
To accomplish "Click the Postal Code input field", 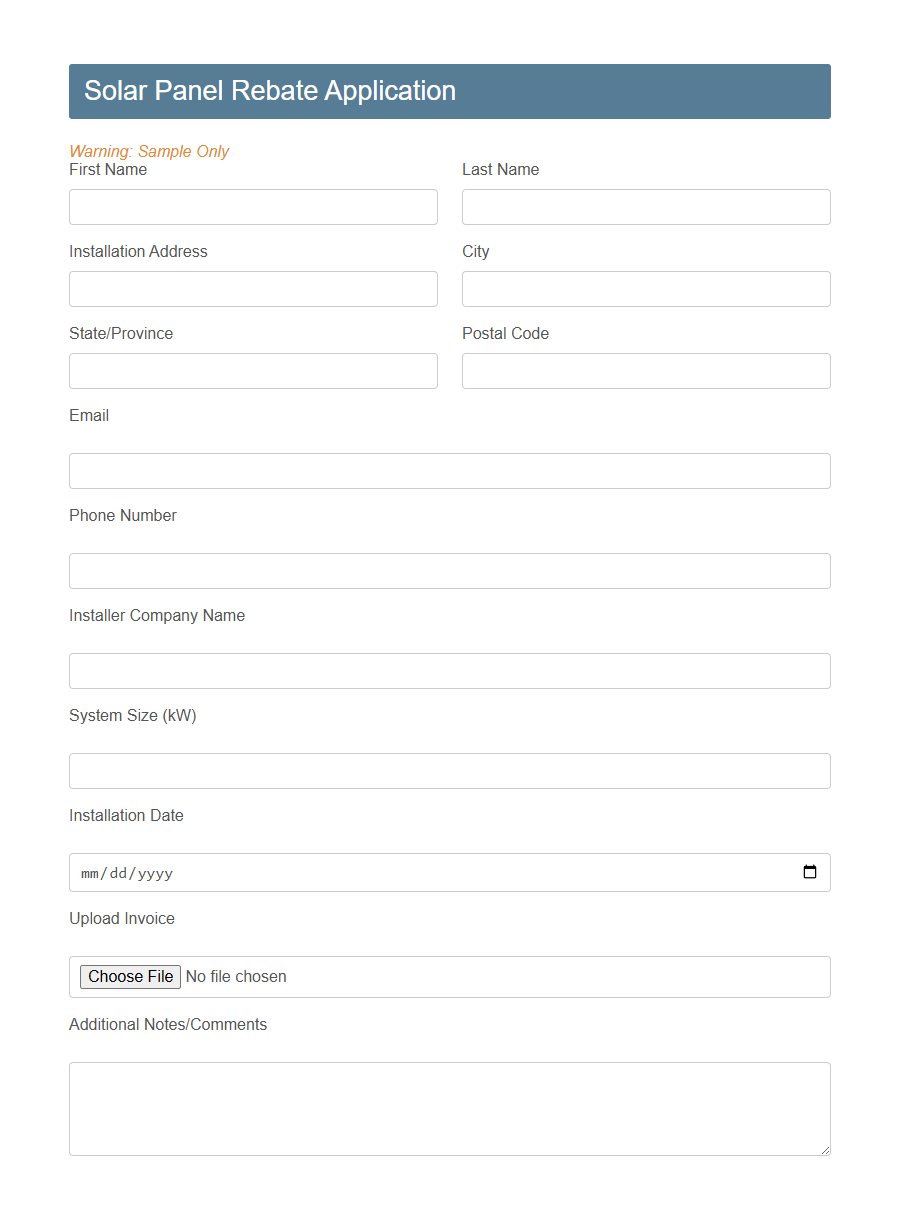I will pyautogui.click(x=646, y=371).
